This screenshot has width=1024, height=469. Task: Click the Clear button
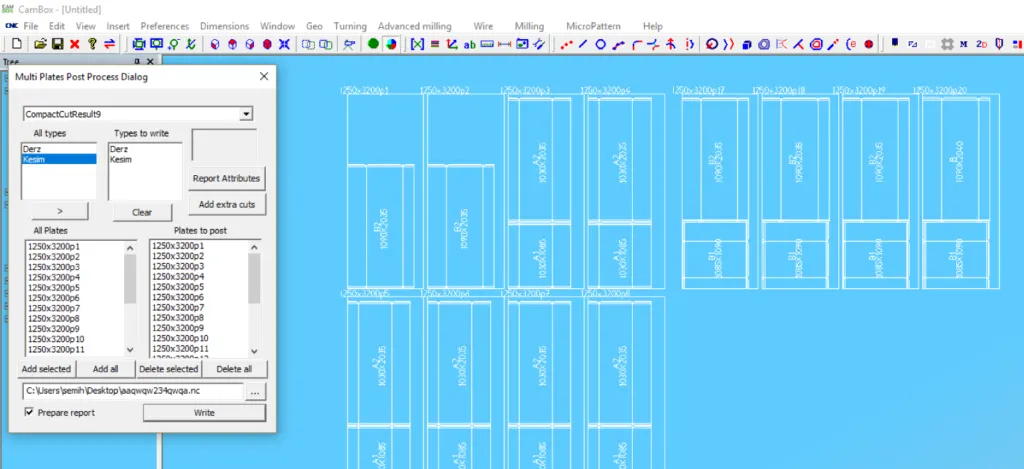click(142, 212)
